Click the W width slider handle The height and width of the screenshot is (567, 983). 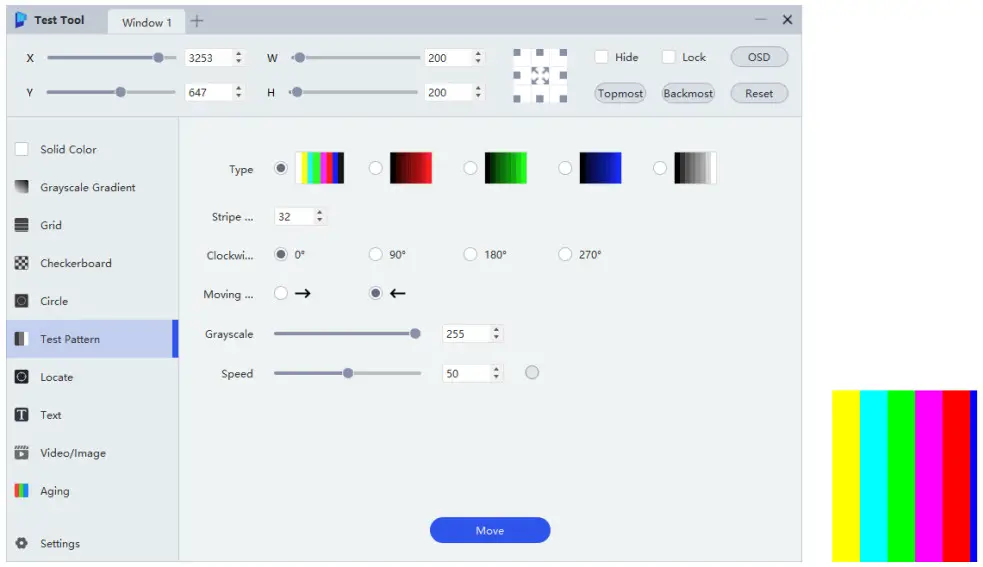(x=300, y=58)
